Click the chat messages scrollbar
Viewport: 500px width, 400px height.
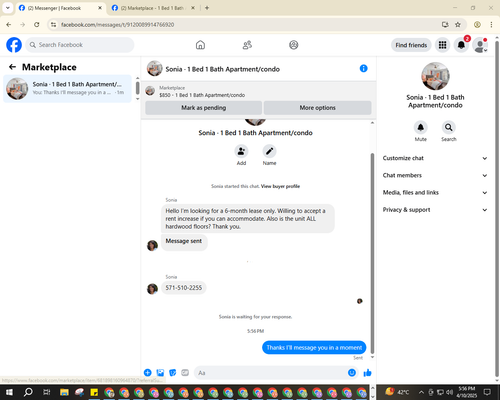pyautogui.click(x=372, y=253)
